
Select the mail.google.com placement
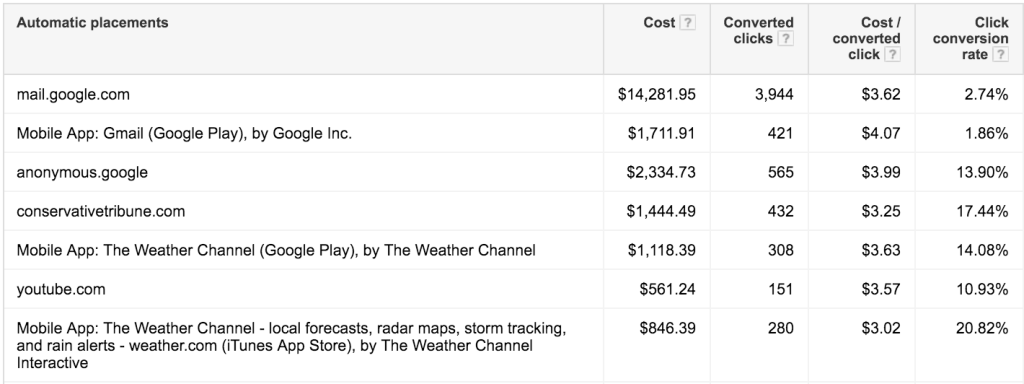coord(73,95)
